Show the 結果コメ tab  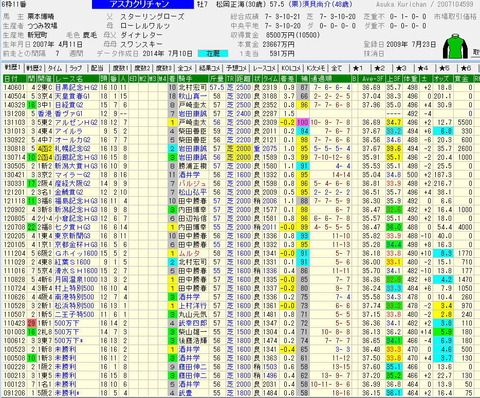[x=209, y=68]
